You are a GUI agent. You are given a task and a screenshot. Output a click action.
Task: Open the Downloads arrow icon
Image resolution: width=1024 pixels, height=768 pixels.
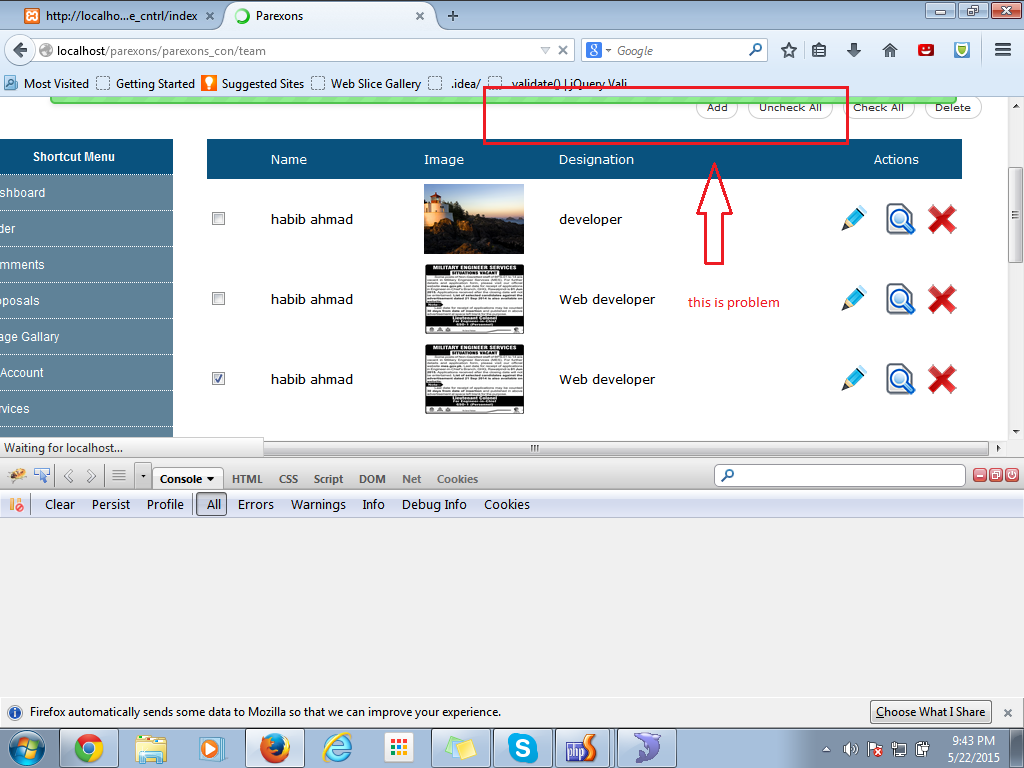854,50
